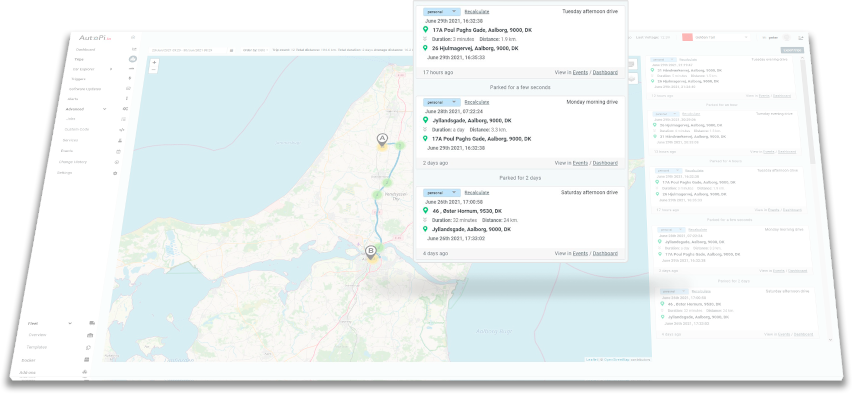Open the Trips cloud icon in sidebar

coord(132,59)
